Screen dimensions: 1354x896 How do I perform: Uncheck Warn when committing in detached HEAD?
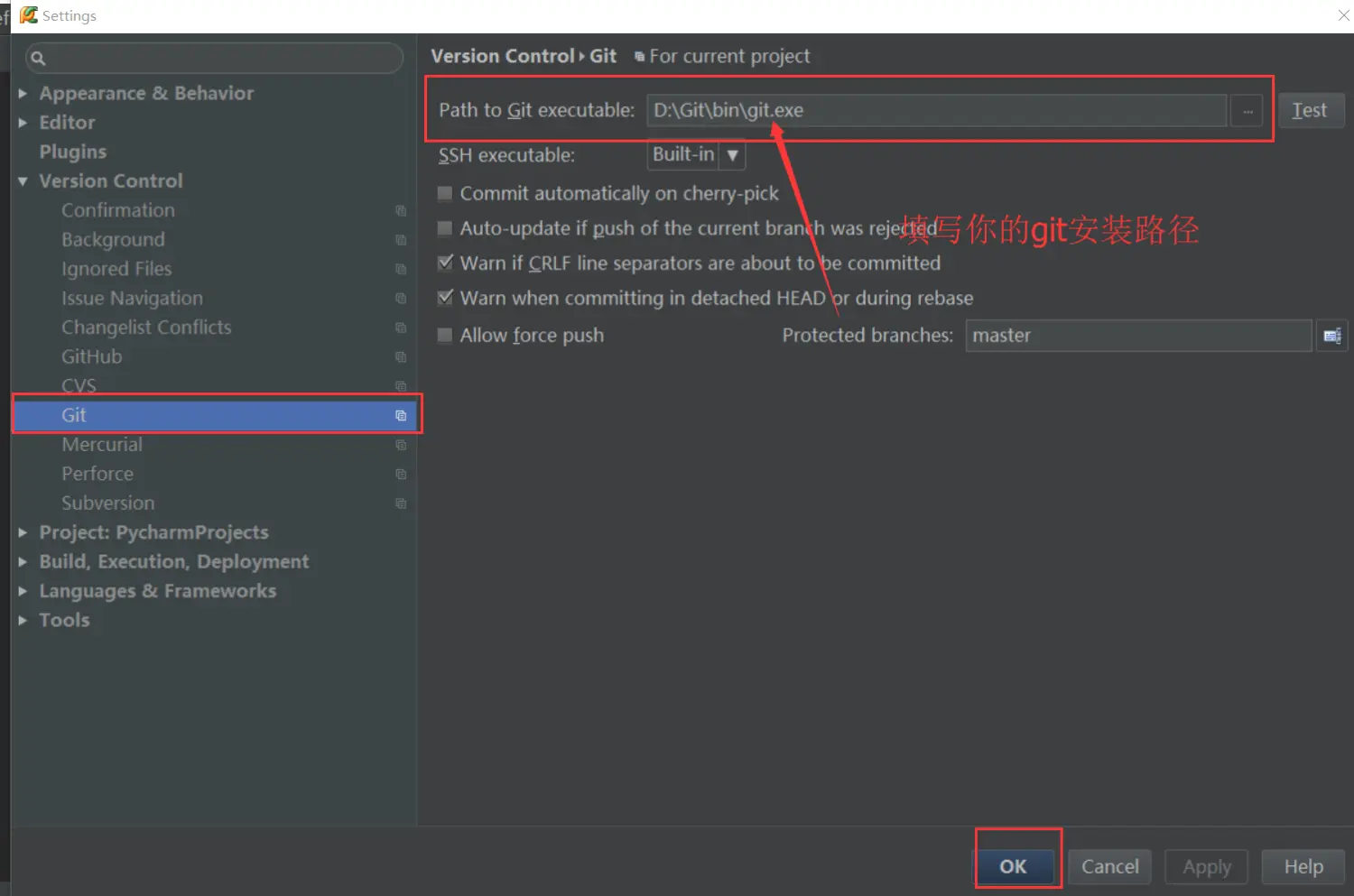pyautogui.click(x=444, y=298)
